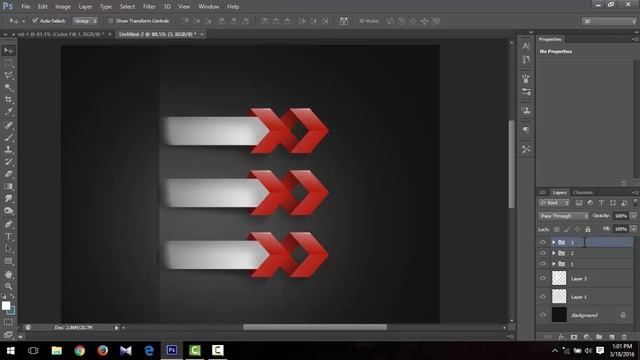Image resolution: width=640 pixels, height=360 pixels.
Task: Filter layers by type (T) icon
Action: pos(601,203)
